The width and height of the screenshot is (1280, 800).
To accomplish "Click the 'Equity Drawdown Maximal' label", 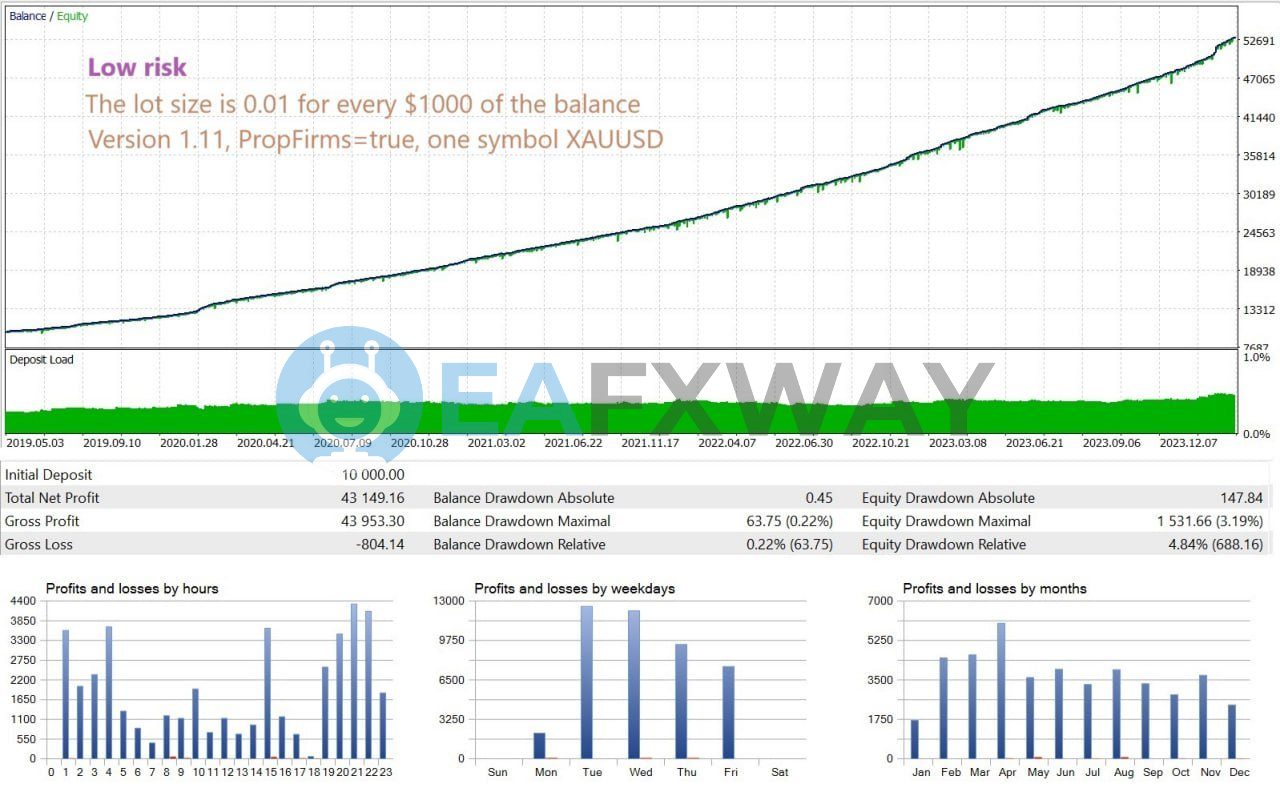I will tap(946, 521).
